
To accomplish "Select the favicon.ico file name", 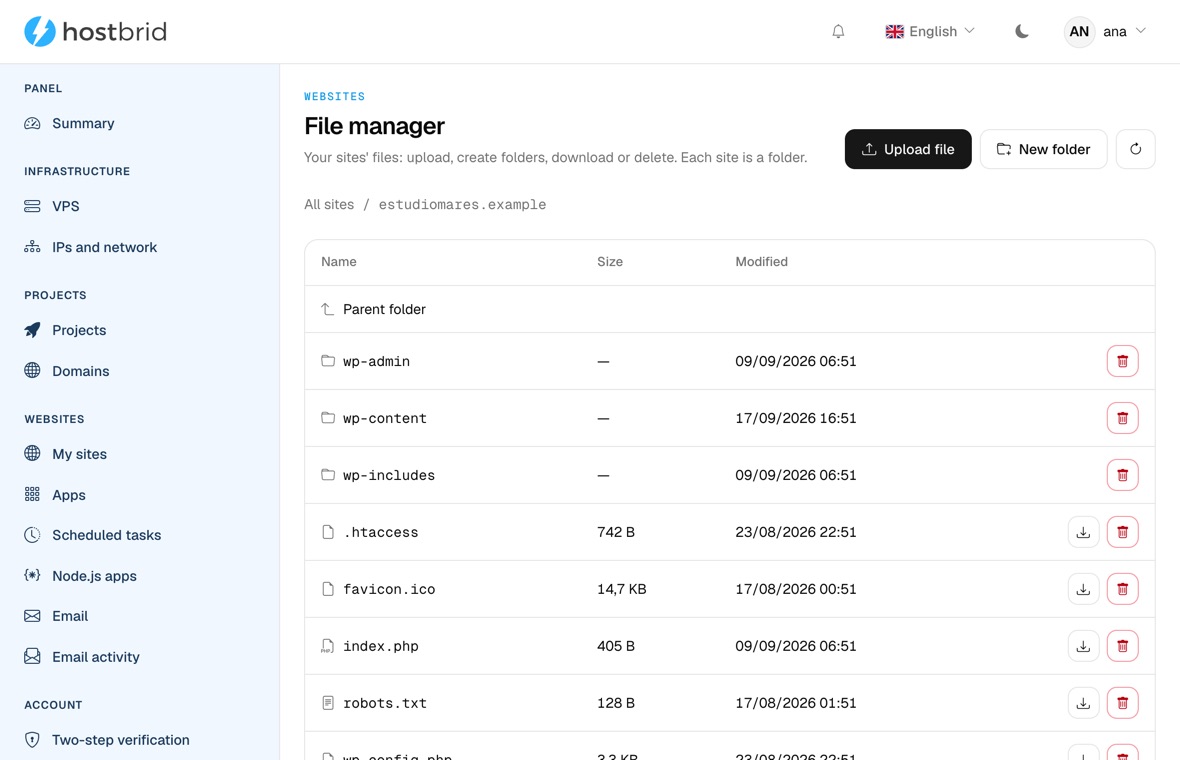I will click(x=388, y=589).
